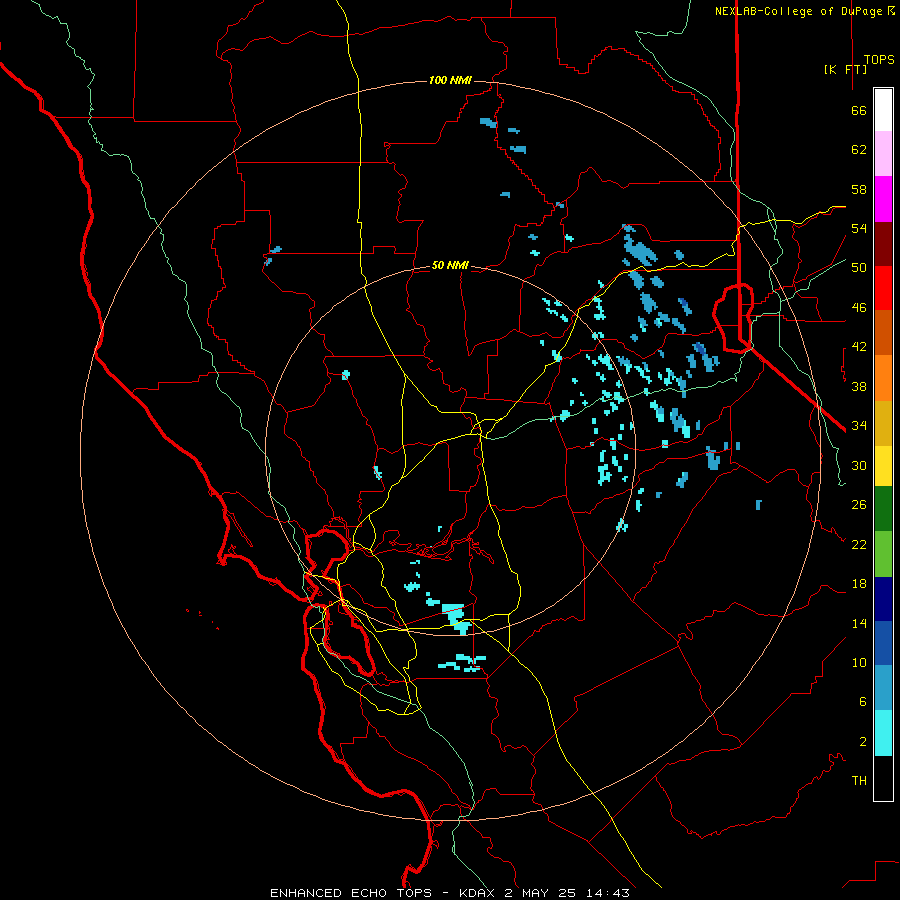Click the "42" legend value

click(859, 347)
